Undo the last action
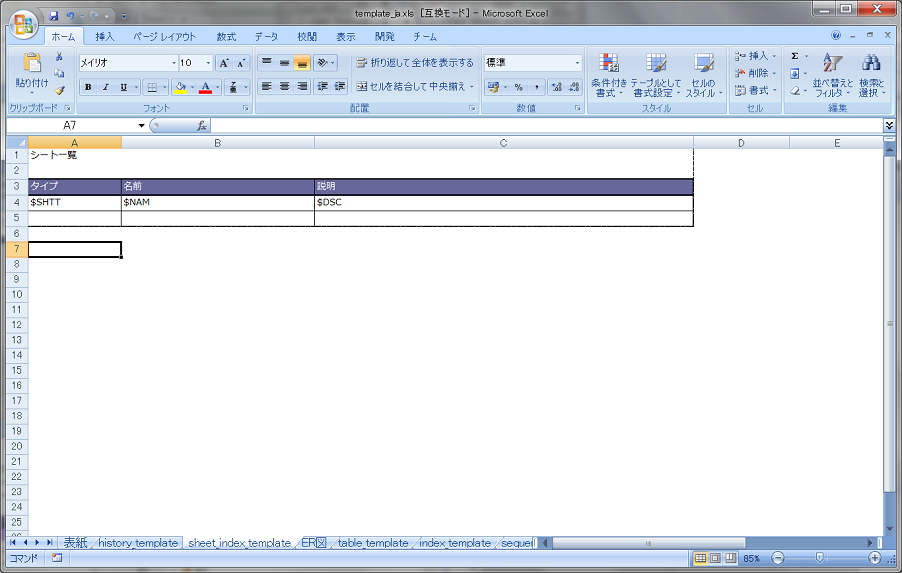 click(x=70, y=16)
